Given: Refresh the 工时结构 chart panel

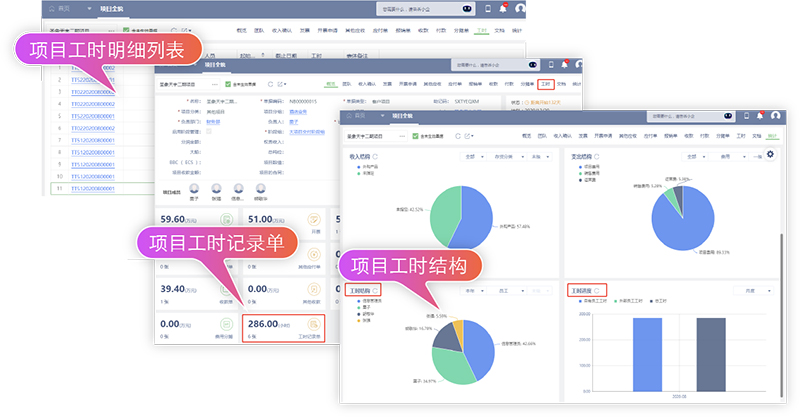Looking at the screenshot, I should (375, 290).
